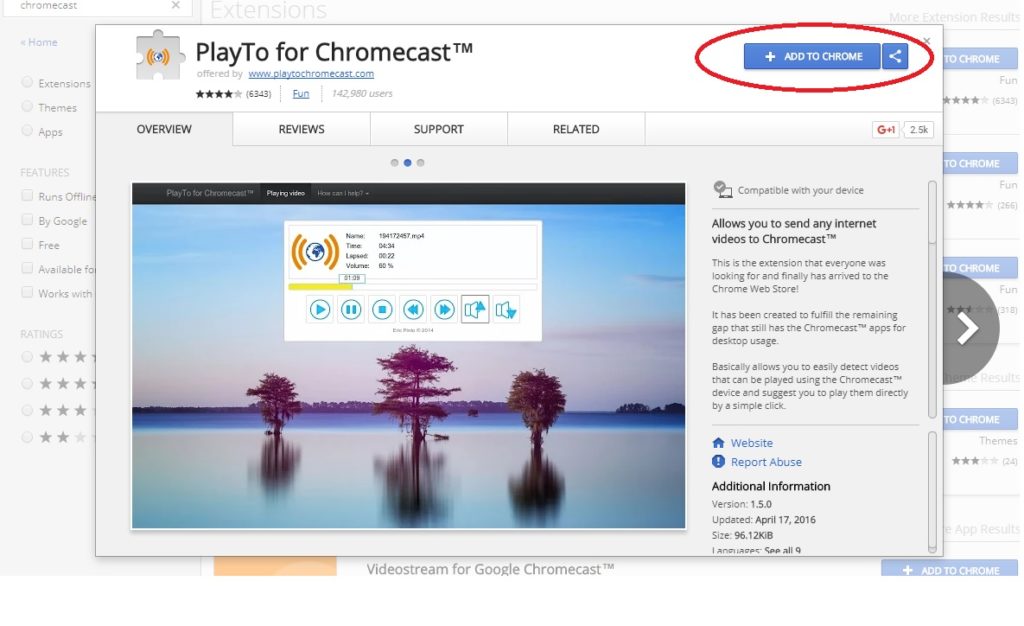1024x626 pixels.
Task: Open the www.playtochromecast.com link
Action: (311, 74)
